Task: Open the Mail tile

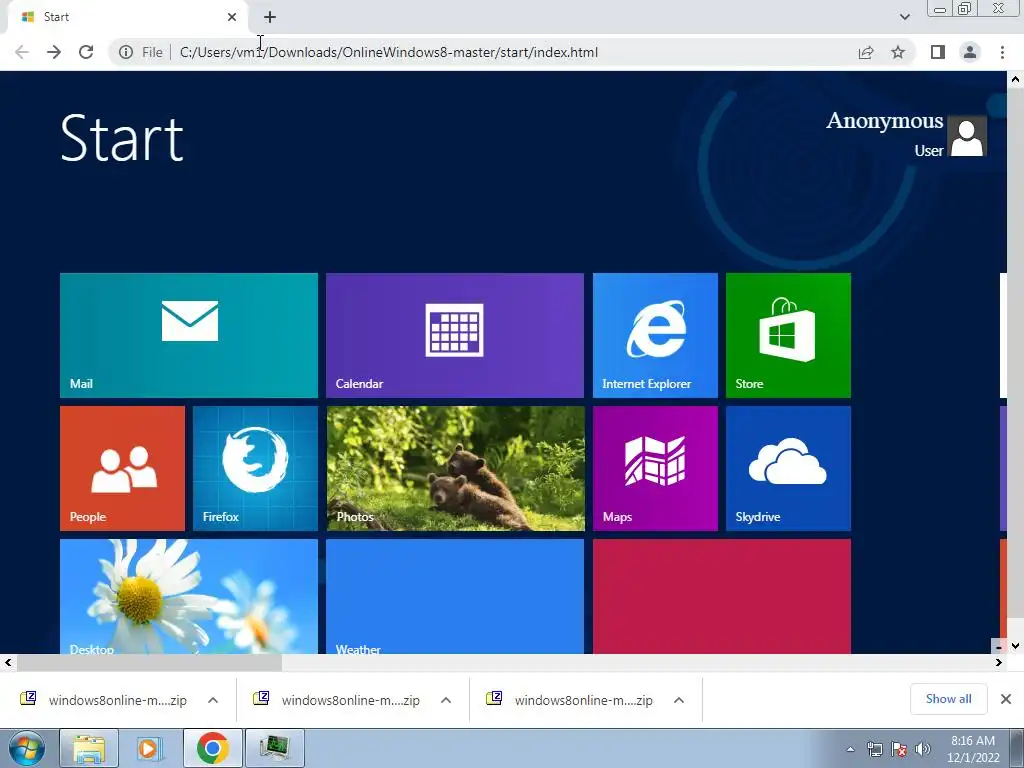Action: pos(189,335)
